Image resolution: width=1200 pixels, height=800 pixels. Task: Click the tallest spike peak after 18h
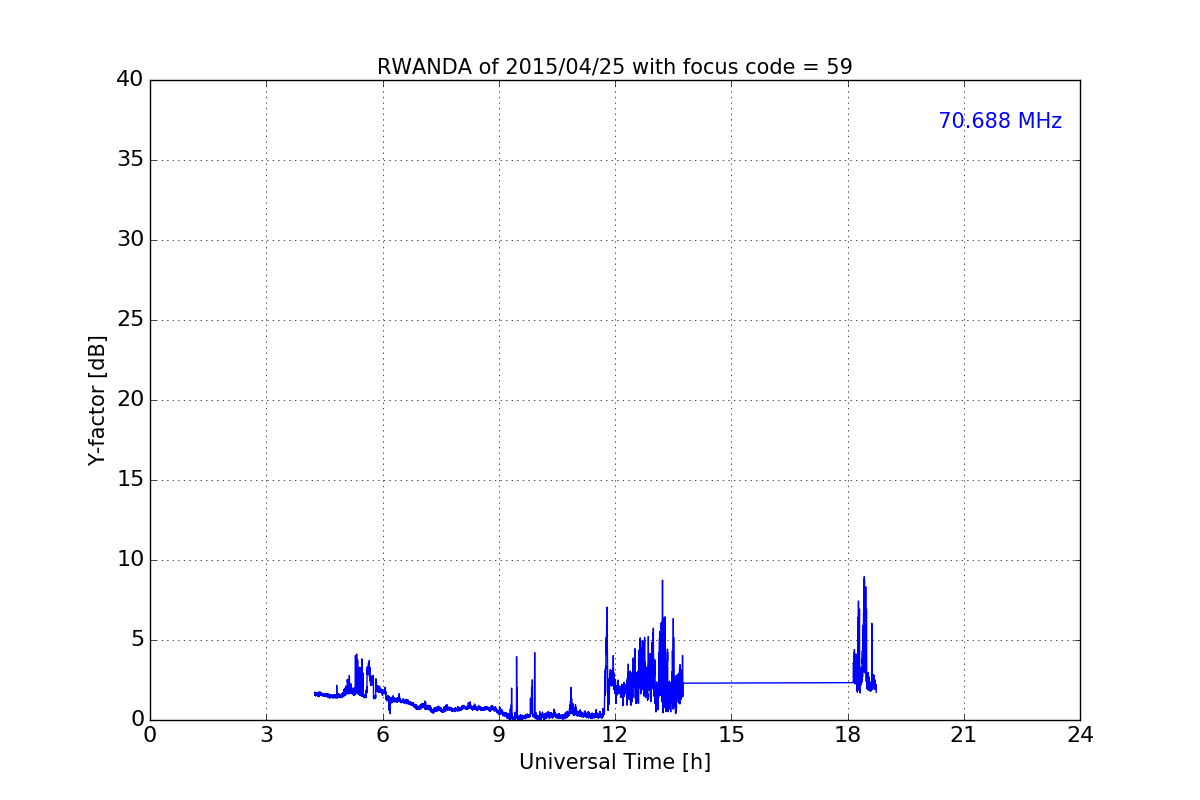pyautogui.click(x=864, y=577)
